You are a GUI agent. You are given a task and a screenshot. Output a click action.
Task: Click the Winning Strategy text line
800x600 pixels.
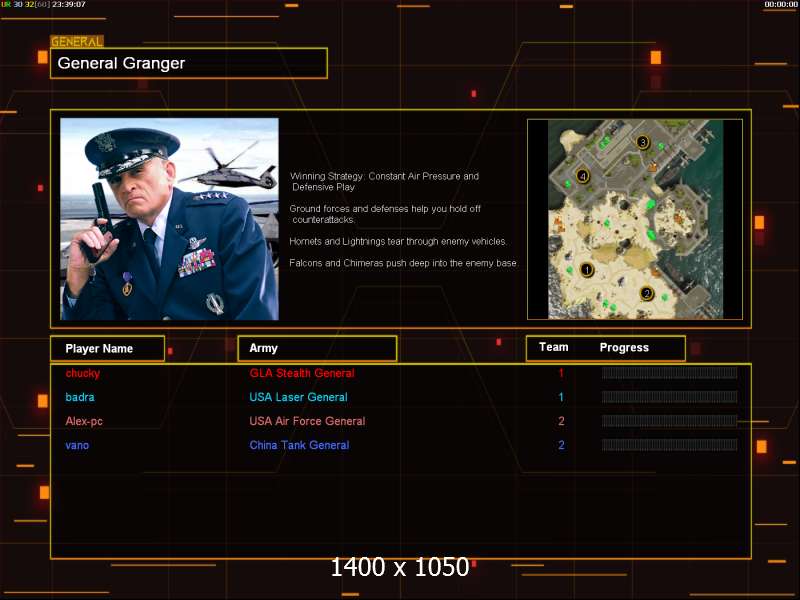tap(385, 182)
